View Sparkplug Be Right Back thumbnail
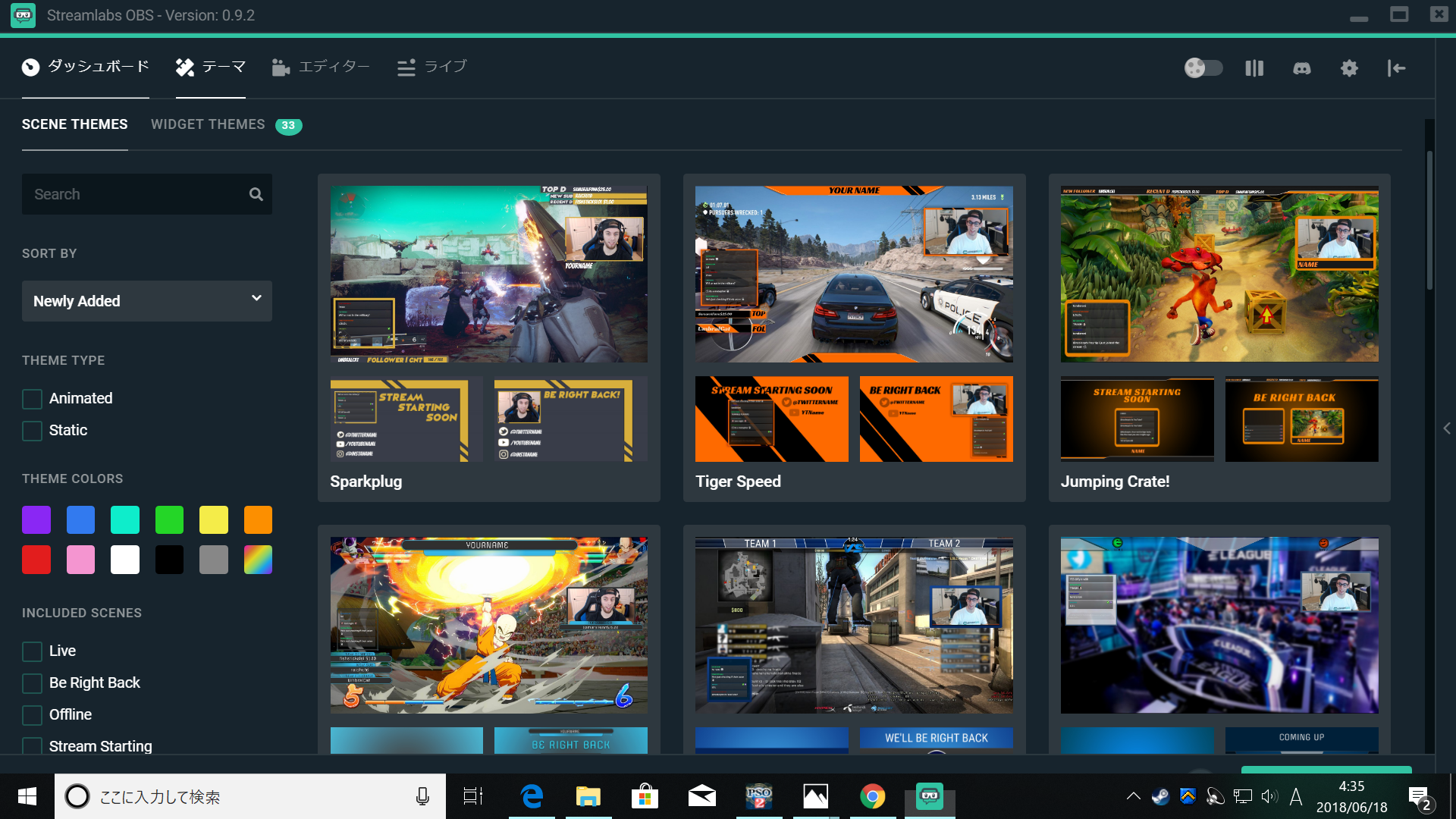The width and height of the screenshot is (1456, 819). coord(571,419)
